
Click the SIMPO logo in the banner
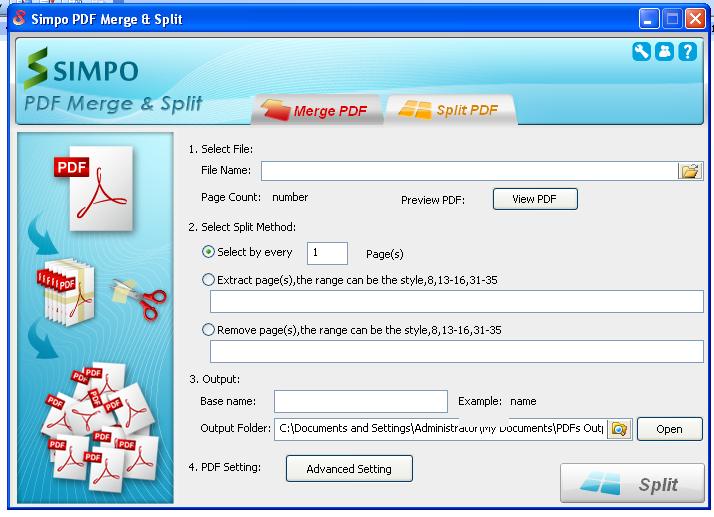click(x=82, y=69)
